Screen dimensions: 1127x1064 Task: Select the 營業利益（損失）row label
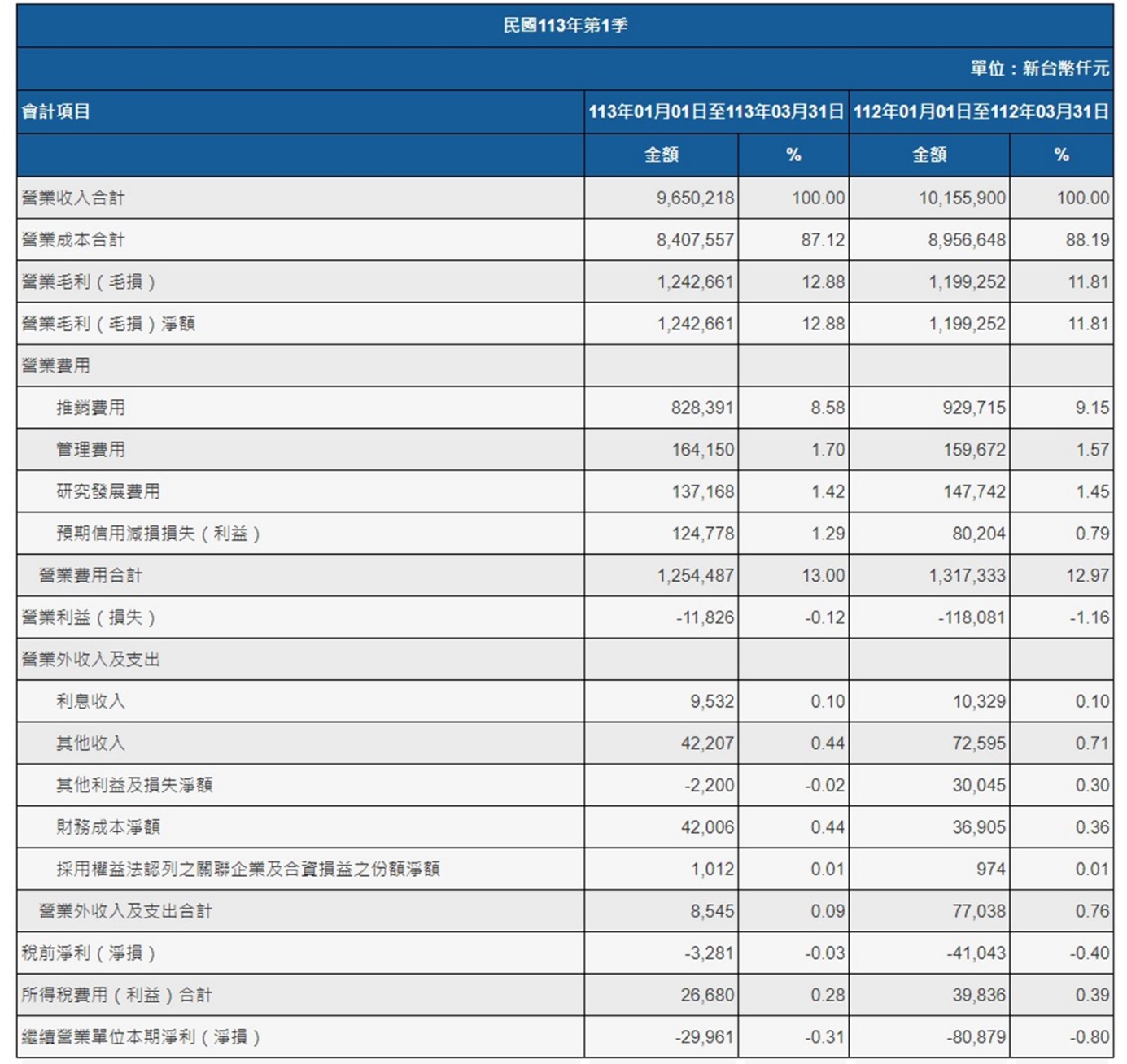coord(89,617)
